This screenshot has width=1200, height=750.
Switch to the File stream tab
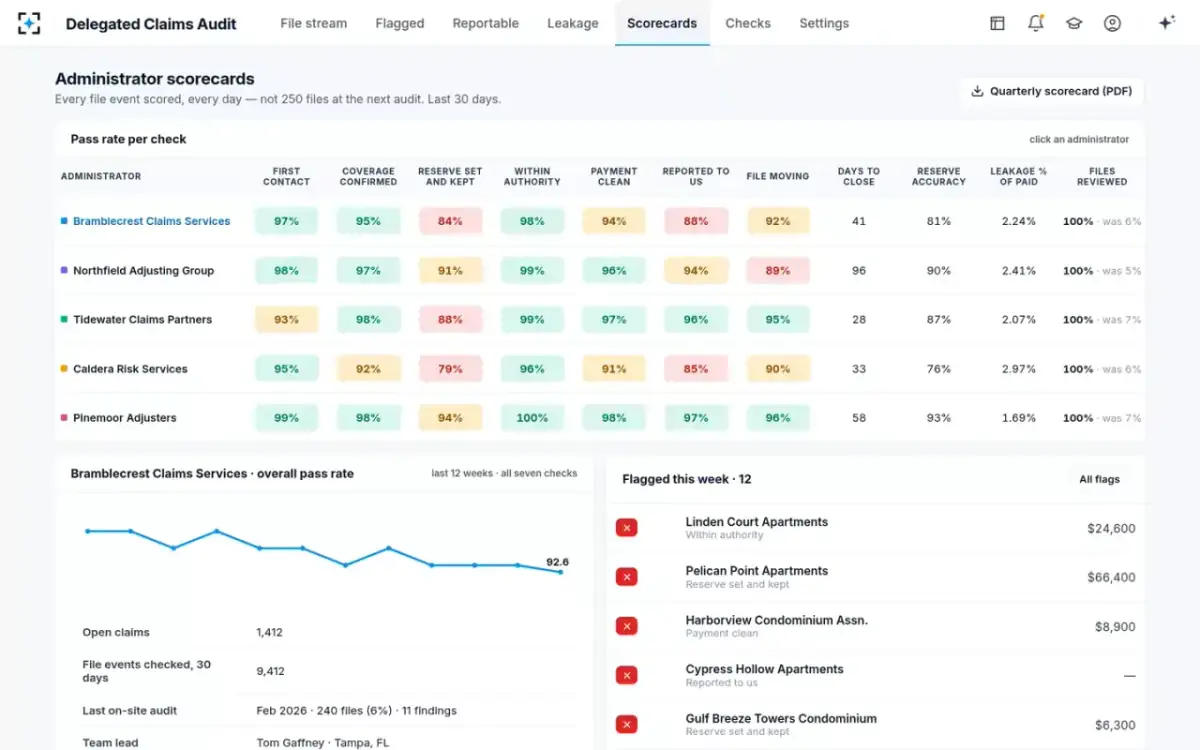[x=314, y=23]
